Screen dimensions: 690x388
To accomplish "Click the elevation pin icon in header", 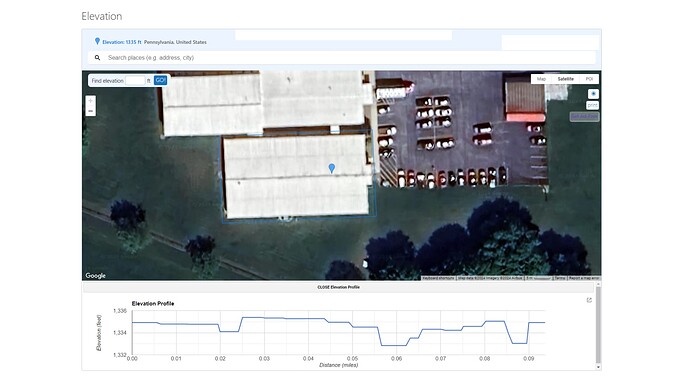I will point(97,41).
